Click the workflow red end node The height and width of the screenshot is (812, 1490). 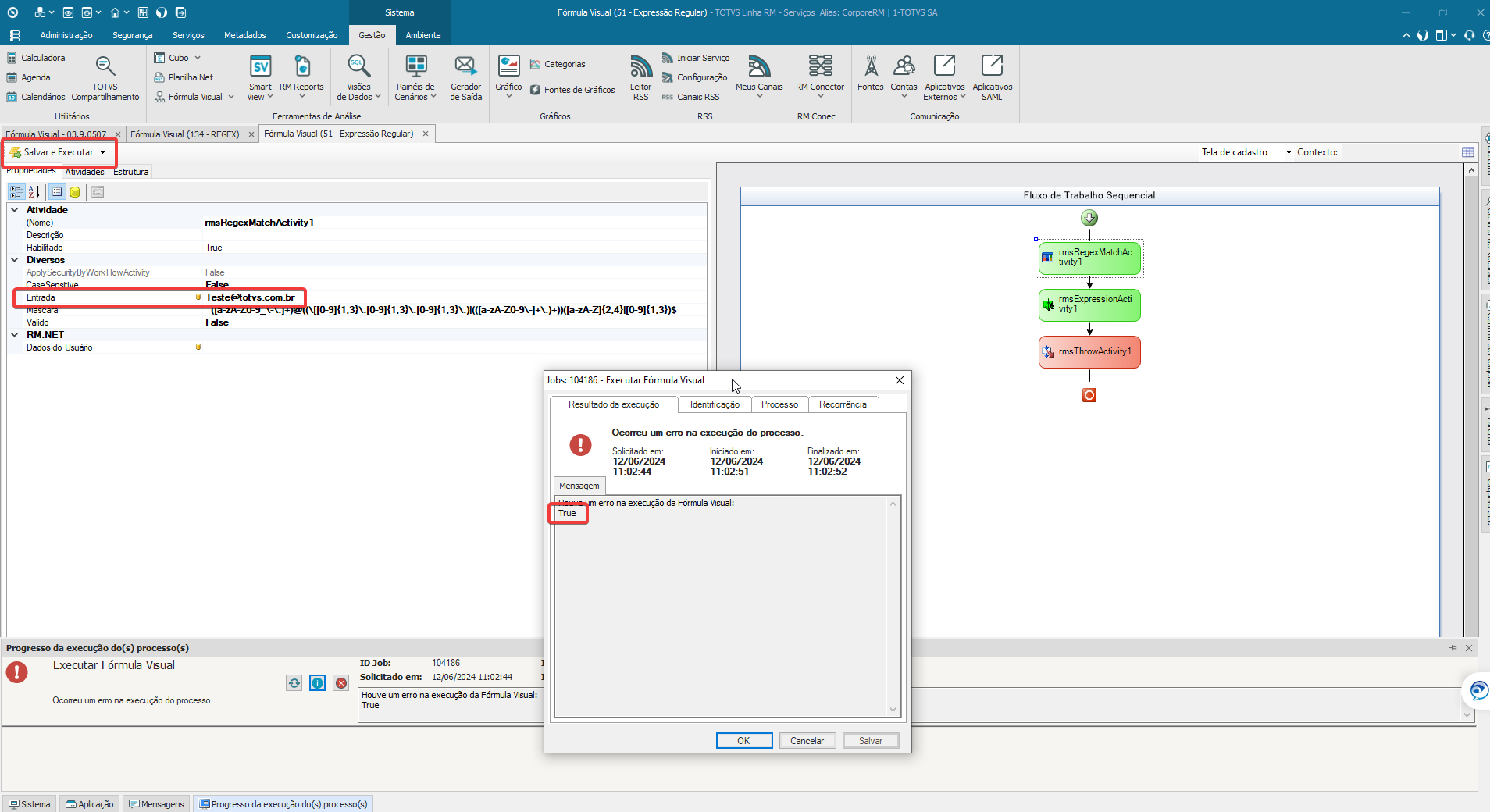pyautogui.click(x=1089, y=395)
